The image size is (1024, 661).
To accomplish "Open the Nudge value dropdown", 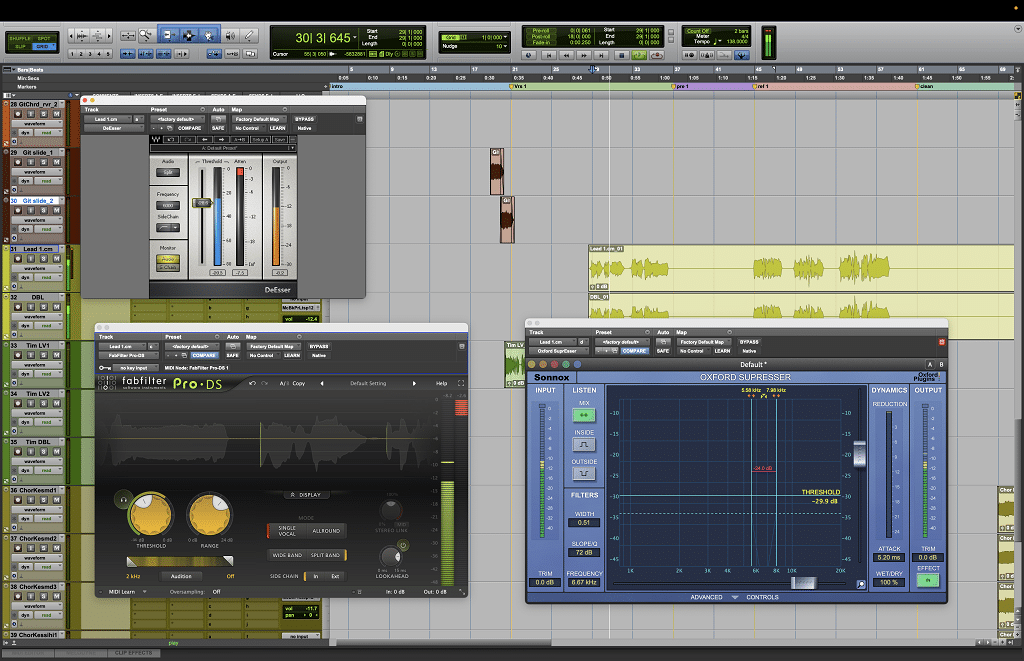I will (x=505, y=46).
